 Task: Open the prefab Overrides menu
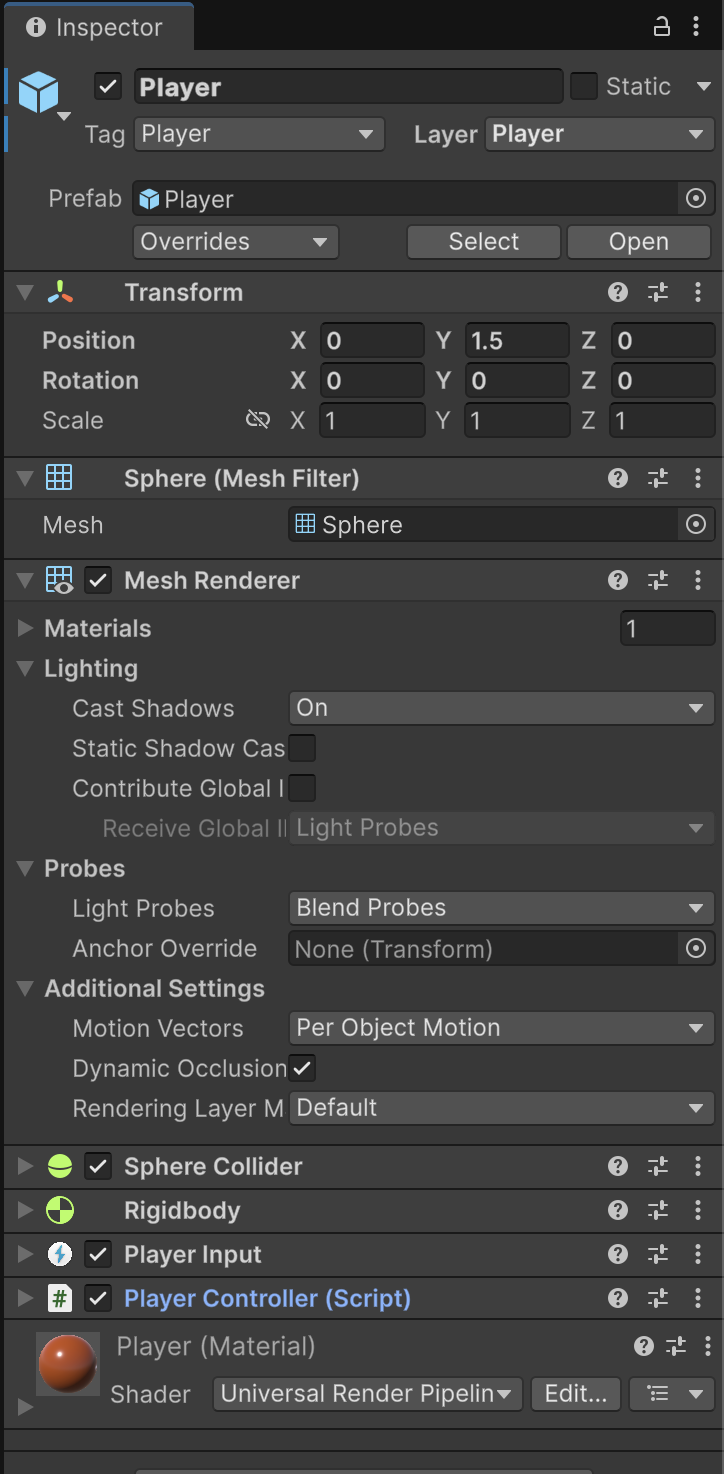coord(235,242)
